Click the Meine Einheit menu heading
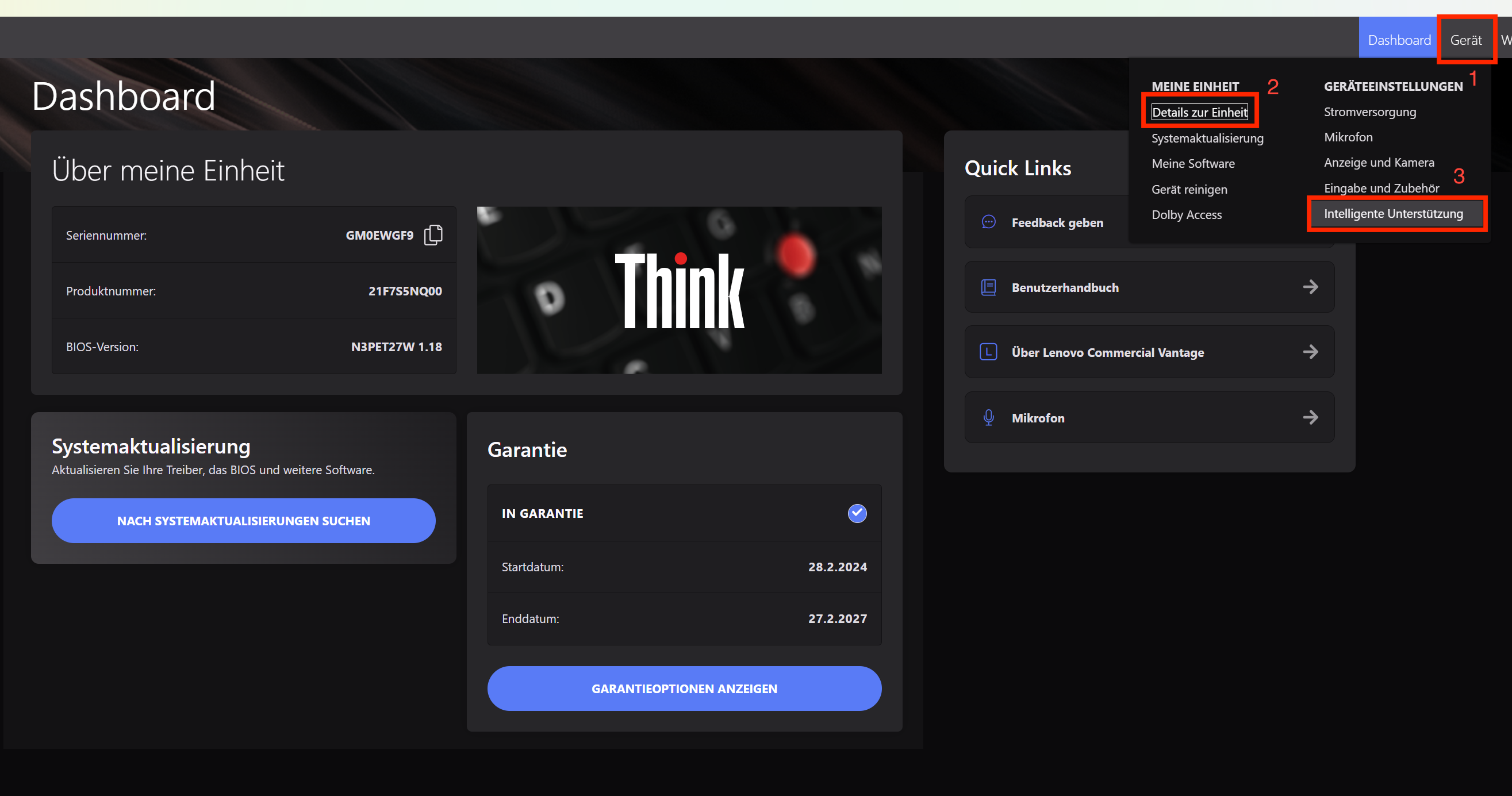 (x=1195, y=86)
